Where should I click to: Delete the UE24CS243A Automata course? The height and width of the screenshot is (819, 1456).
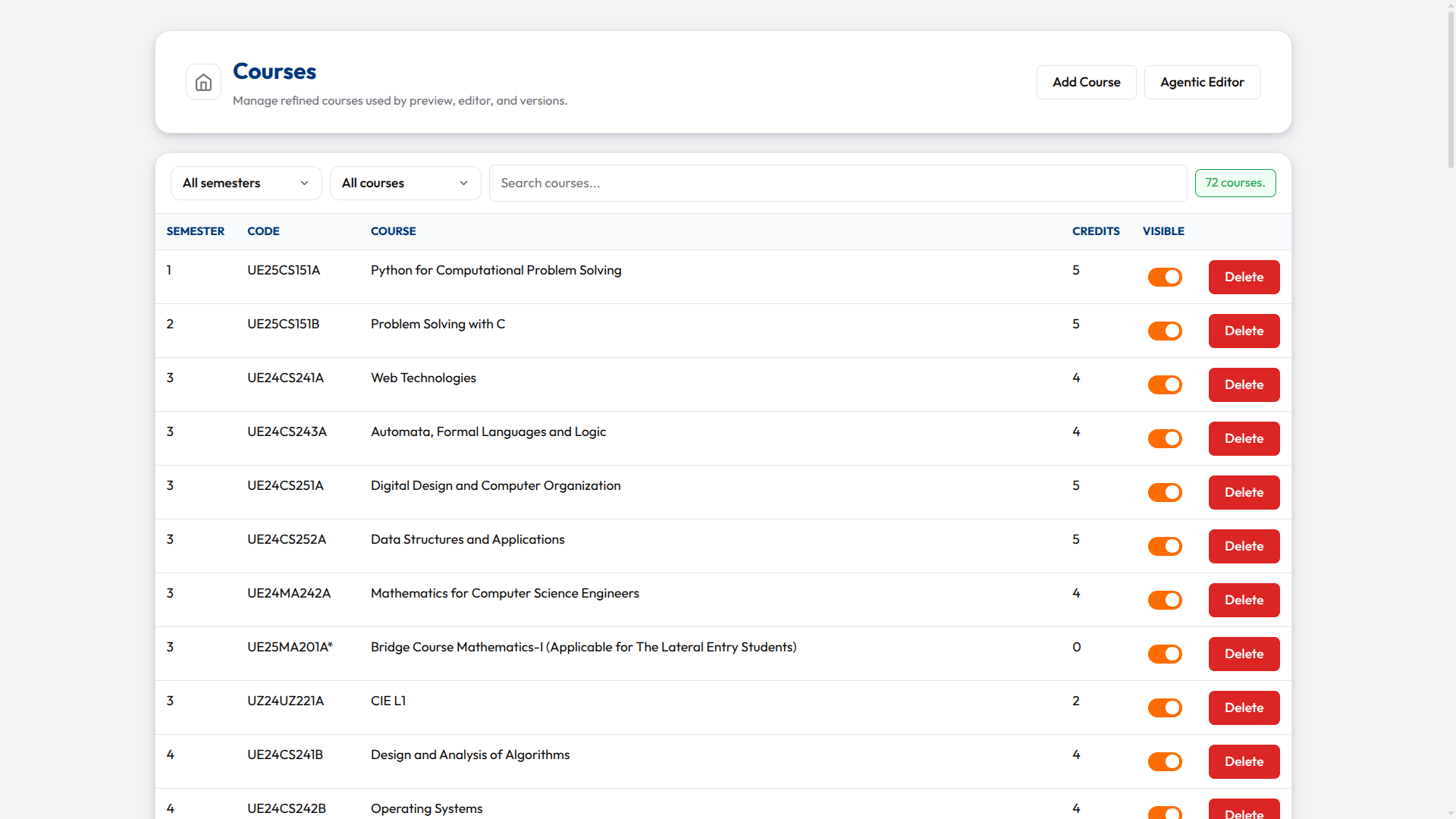click(1244, 438)
